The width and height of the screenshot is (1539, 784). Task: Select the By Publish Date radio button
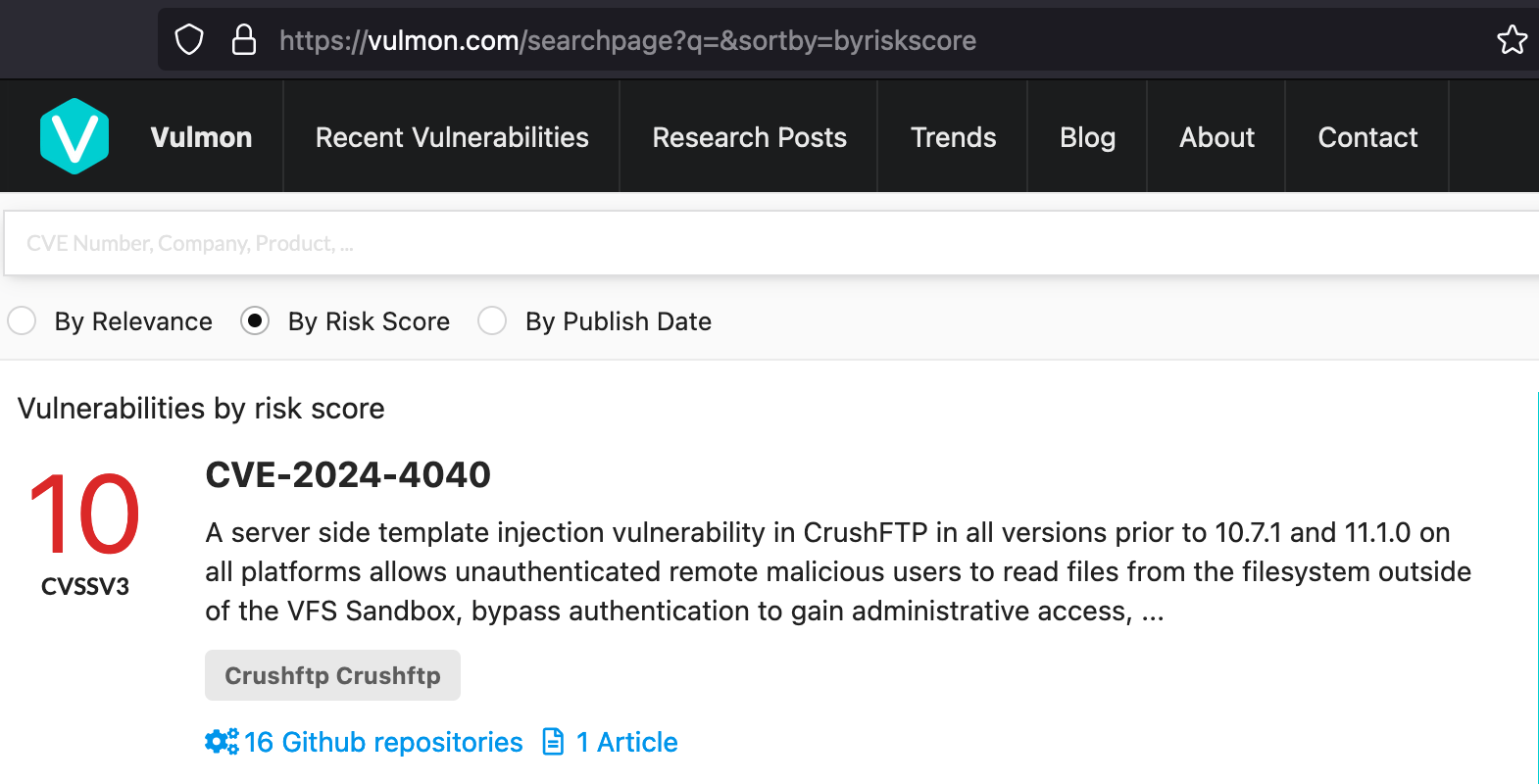pyautogui.click(x=492, y=320)
